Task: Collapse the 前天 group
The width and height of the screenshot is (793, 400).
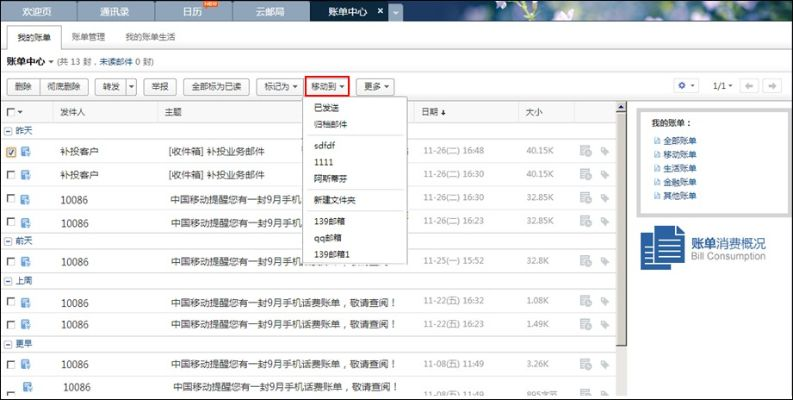Action: pyautogui.click(x=8, y=241)
